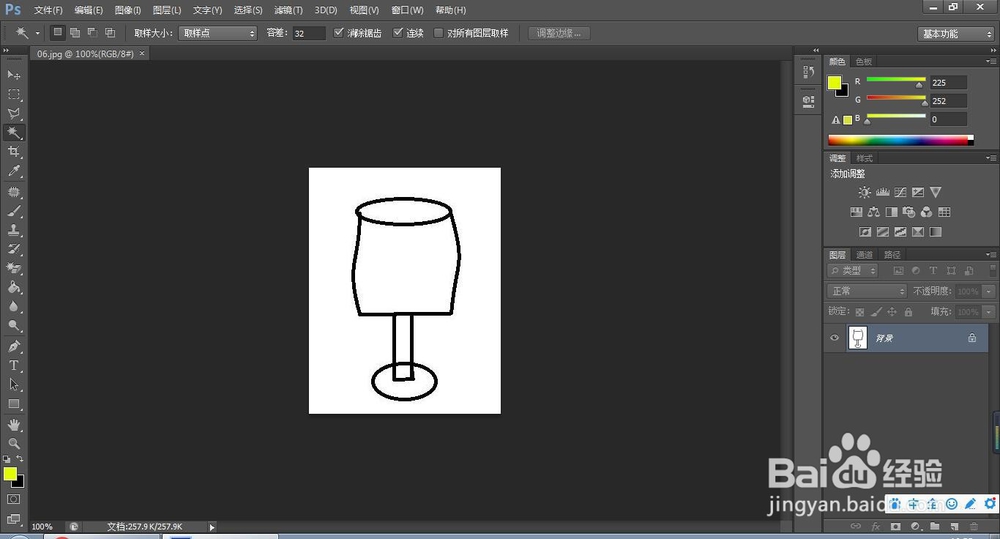Open the 图像(I) menu

click(x=128, y=10)
